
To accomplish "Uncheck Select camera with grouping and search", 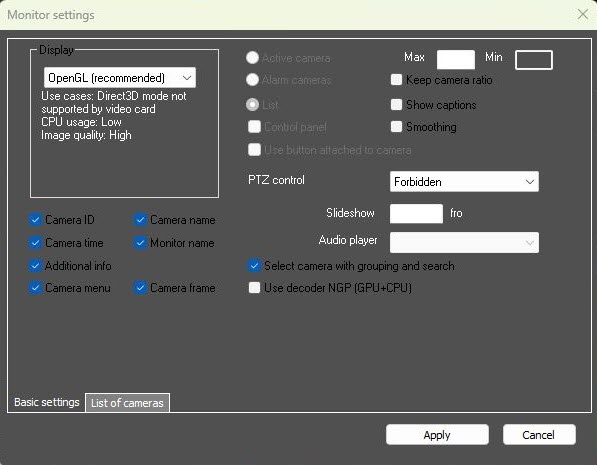I will click(254, 265).
